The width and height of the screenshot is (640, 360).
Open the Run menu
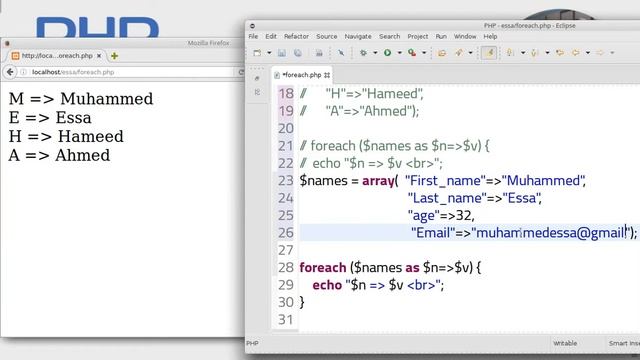(441, 36)
